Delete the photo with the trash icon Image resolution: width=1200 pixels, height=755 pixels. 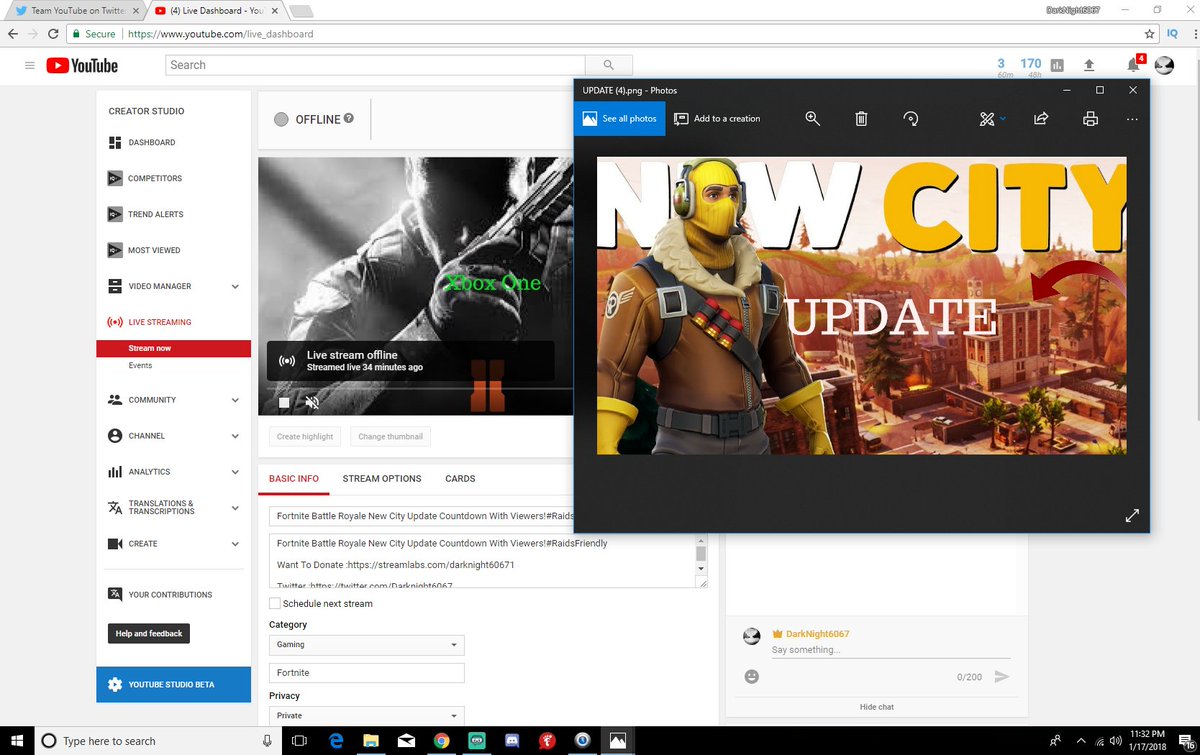point(861,118)
